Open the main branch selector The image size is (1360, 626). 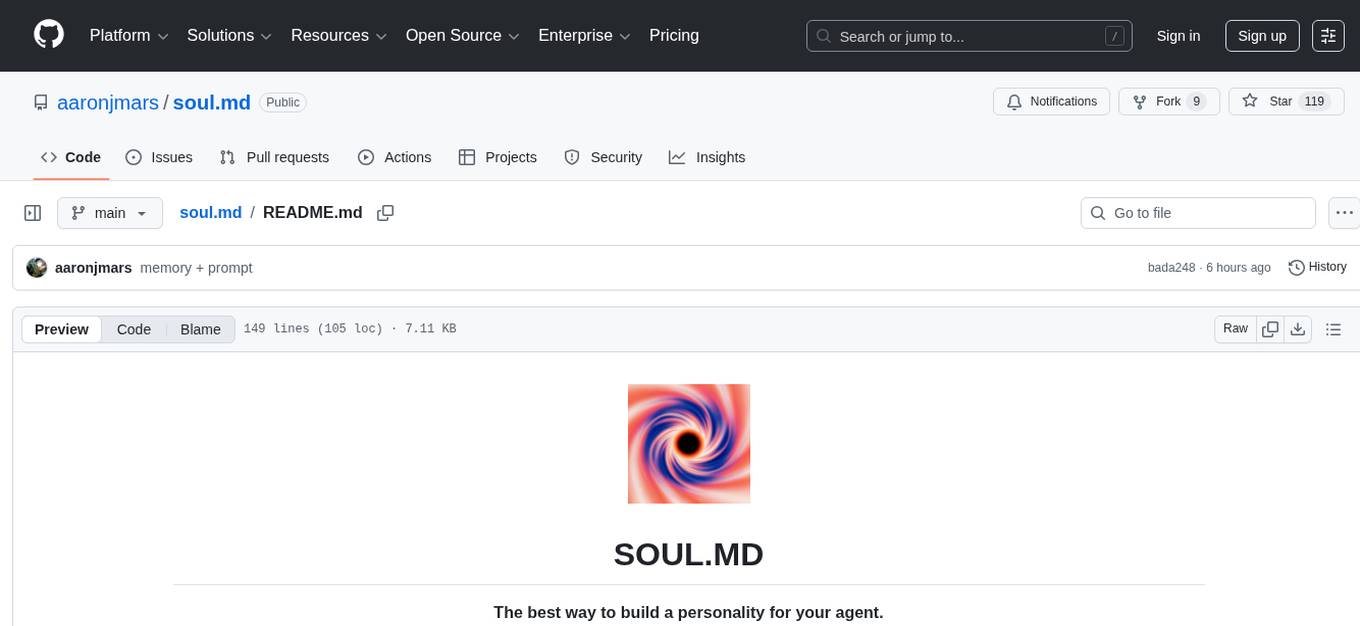[x=109, y=212]
